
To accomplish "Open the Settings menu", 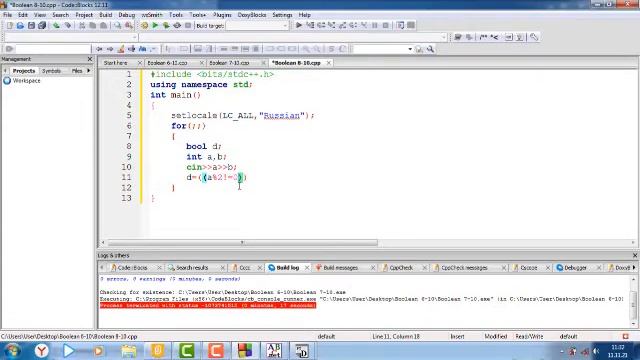I will (282, 15).
